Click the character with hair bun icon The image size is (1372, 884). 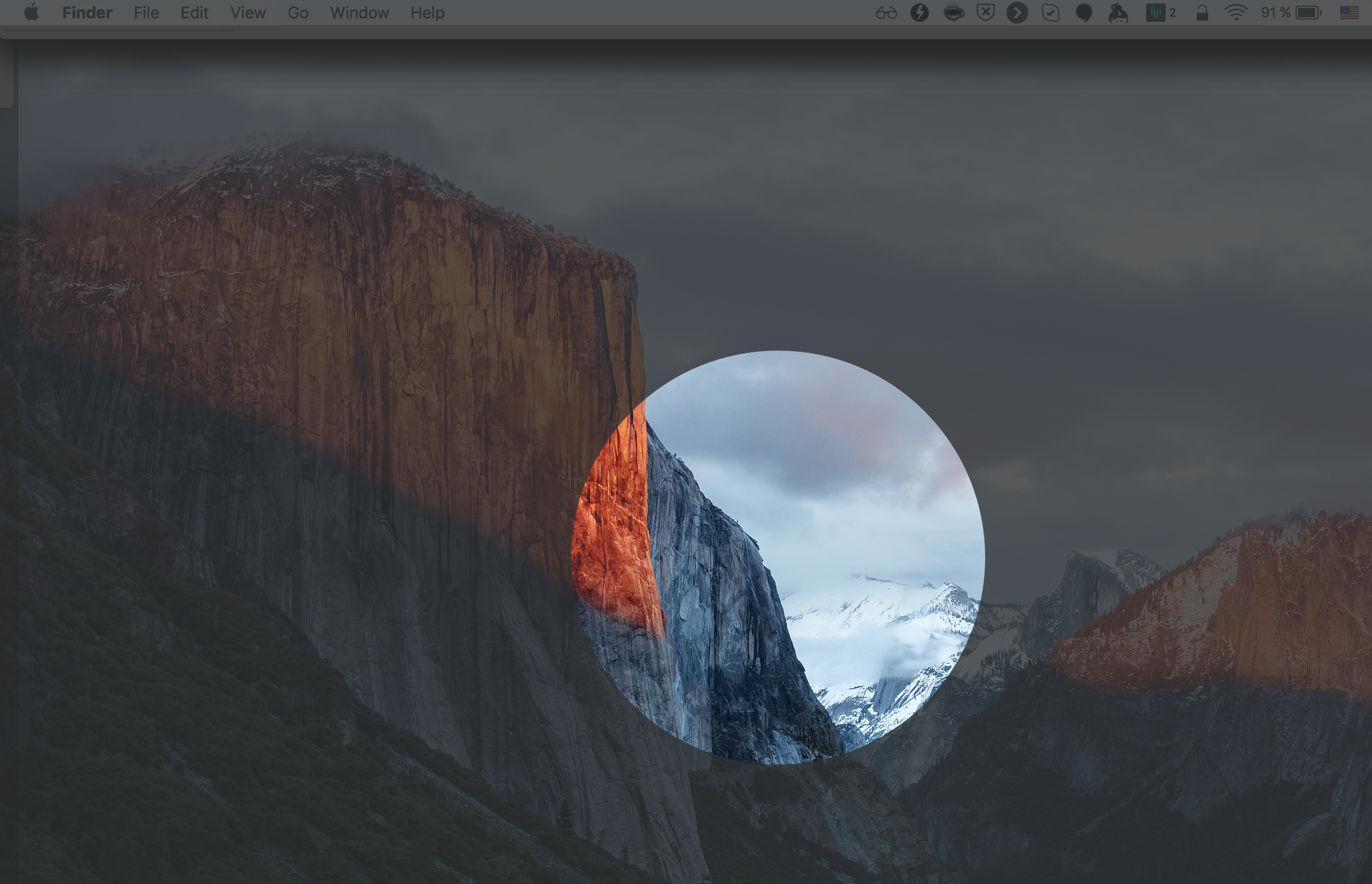click(1118, 13)
